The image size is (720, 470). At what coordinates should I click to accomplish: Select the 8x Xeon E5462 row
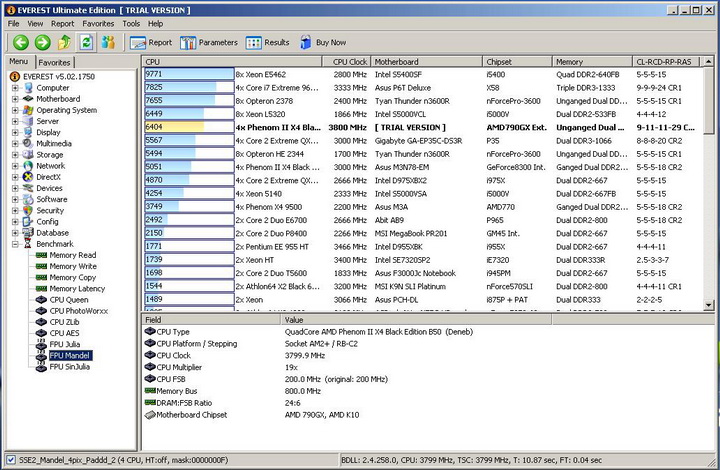click(x=423, y=74)
